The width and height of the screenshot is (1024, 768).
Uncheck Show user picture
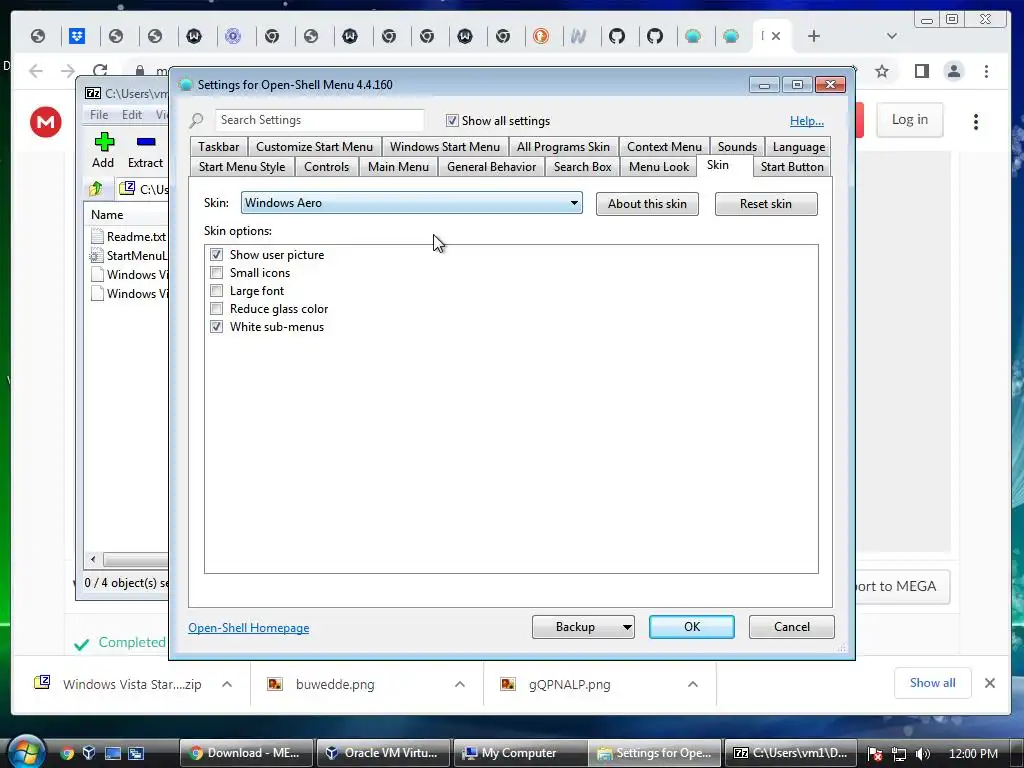point(216,255)
